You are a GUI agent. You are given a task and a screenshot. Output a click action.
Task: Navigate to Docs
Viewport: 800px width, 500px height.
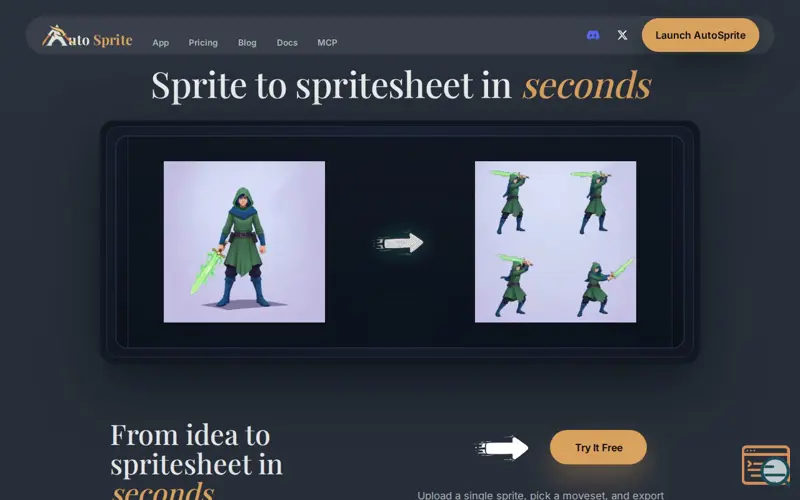coord(287,43)
